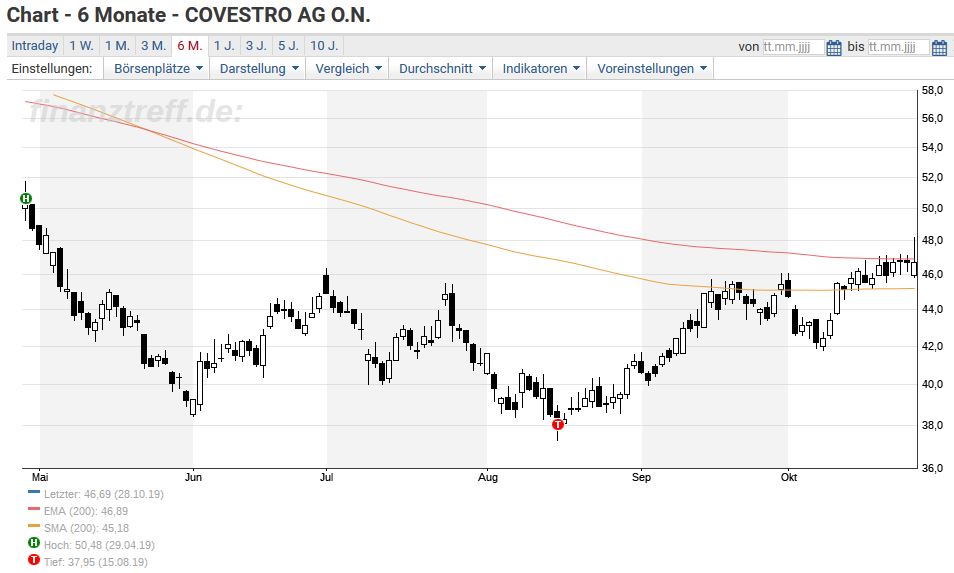Click the 'Einstellungen:' label
Image resolution: width=954 pixels, height=573 pixels.
[52, 69]
